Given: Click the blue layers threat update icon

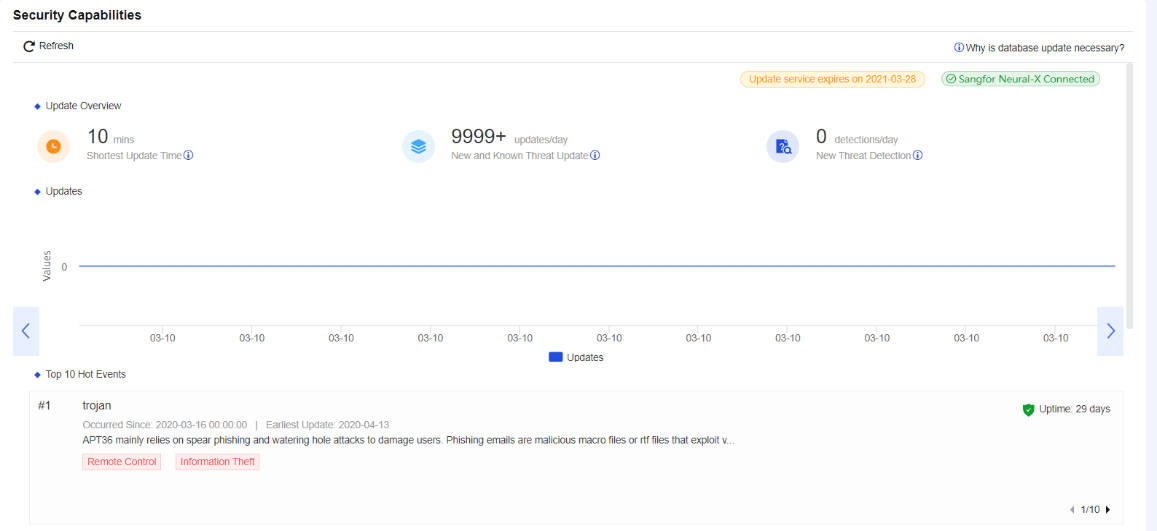Looking at the screenshot, I should coord(418,146).
